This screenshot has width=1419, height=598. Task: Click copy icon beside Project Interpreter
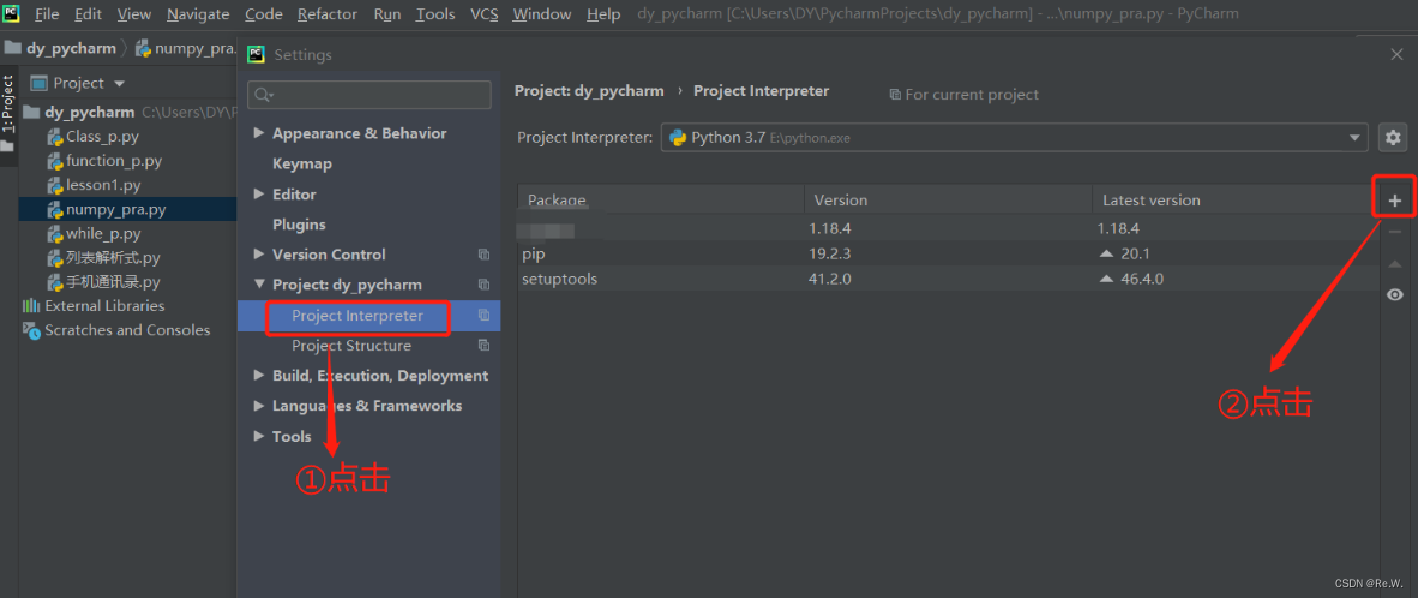(484, 316)
